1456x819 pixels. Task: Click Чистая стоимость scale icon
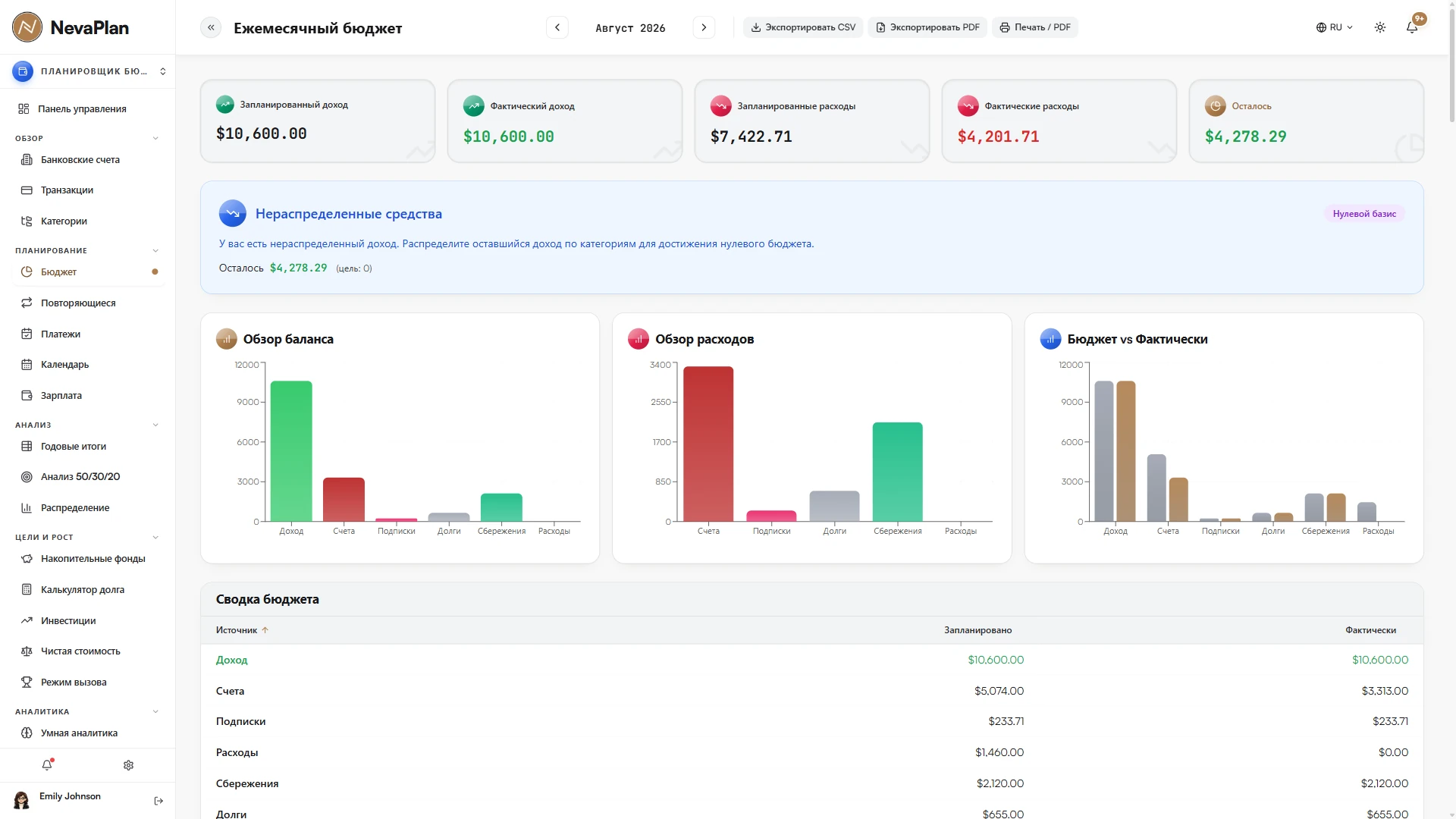(27, 651)
